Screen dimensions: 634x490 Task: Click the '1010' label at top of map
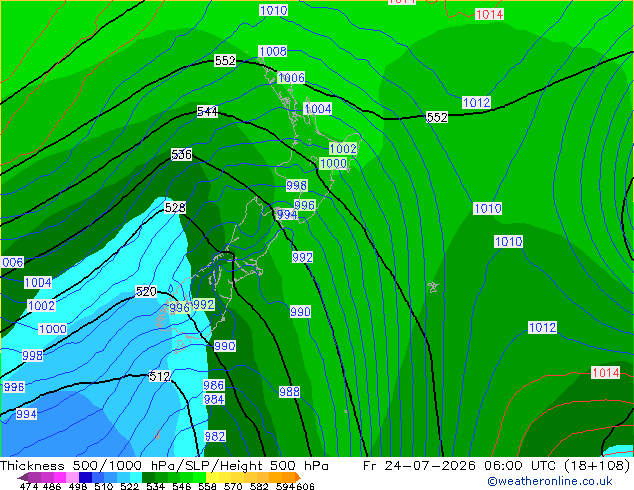pos(273,10)
